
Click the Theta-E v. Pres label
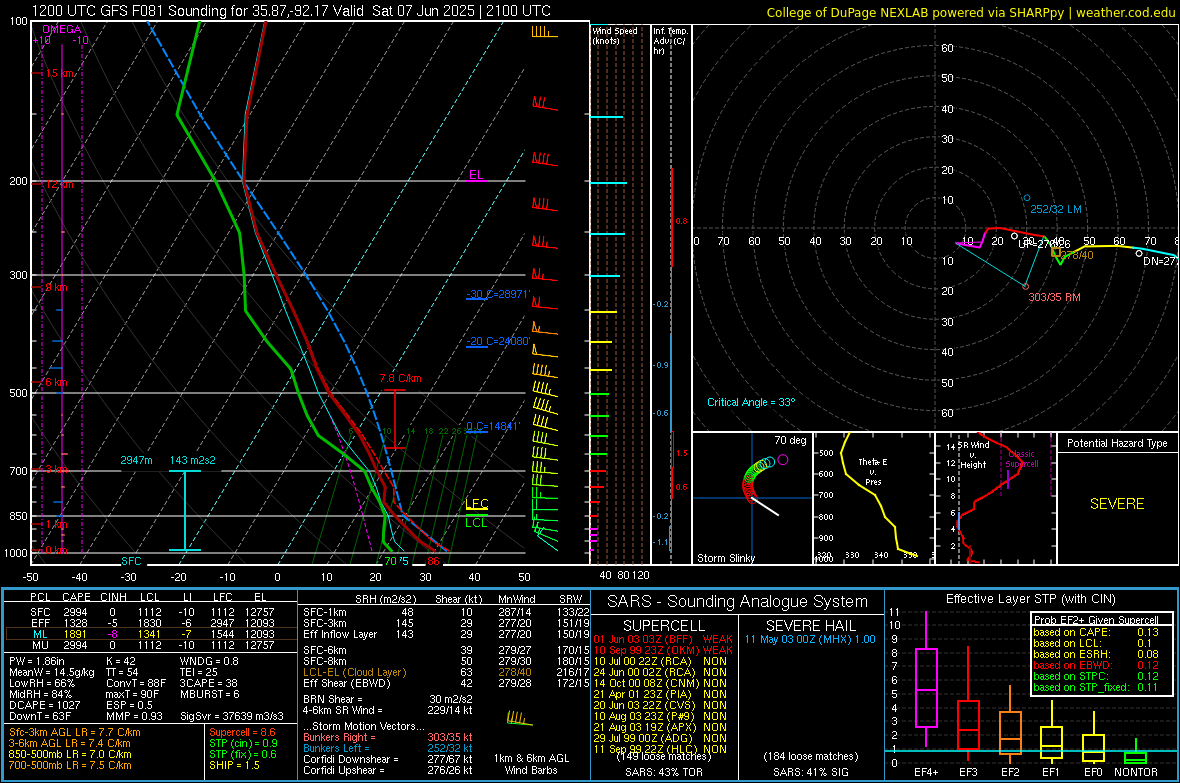click(873, 471)
